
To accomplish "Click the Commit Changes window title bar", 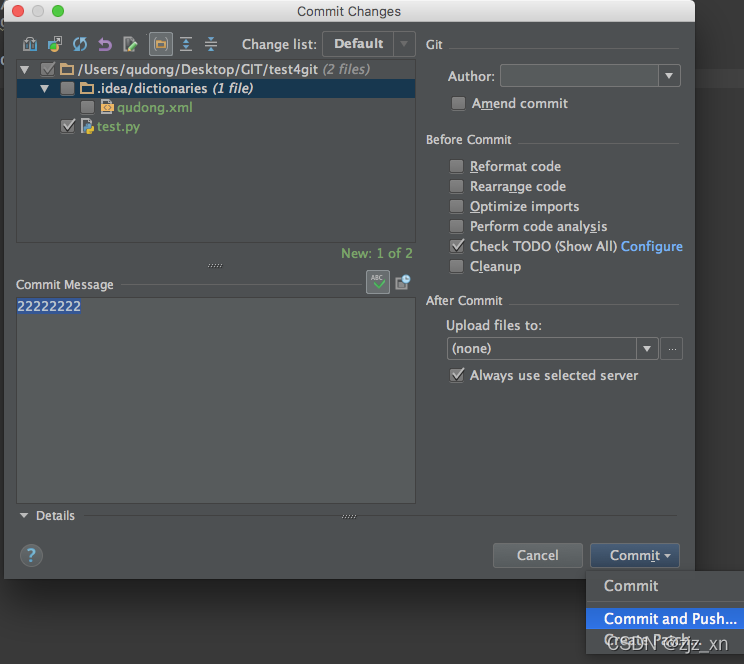I will 349,11.
